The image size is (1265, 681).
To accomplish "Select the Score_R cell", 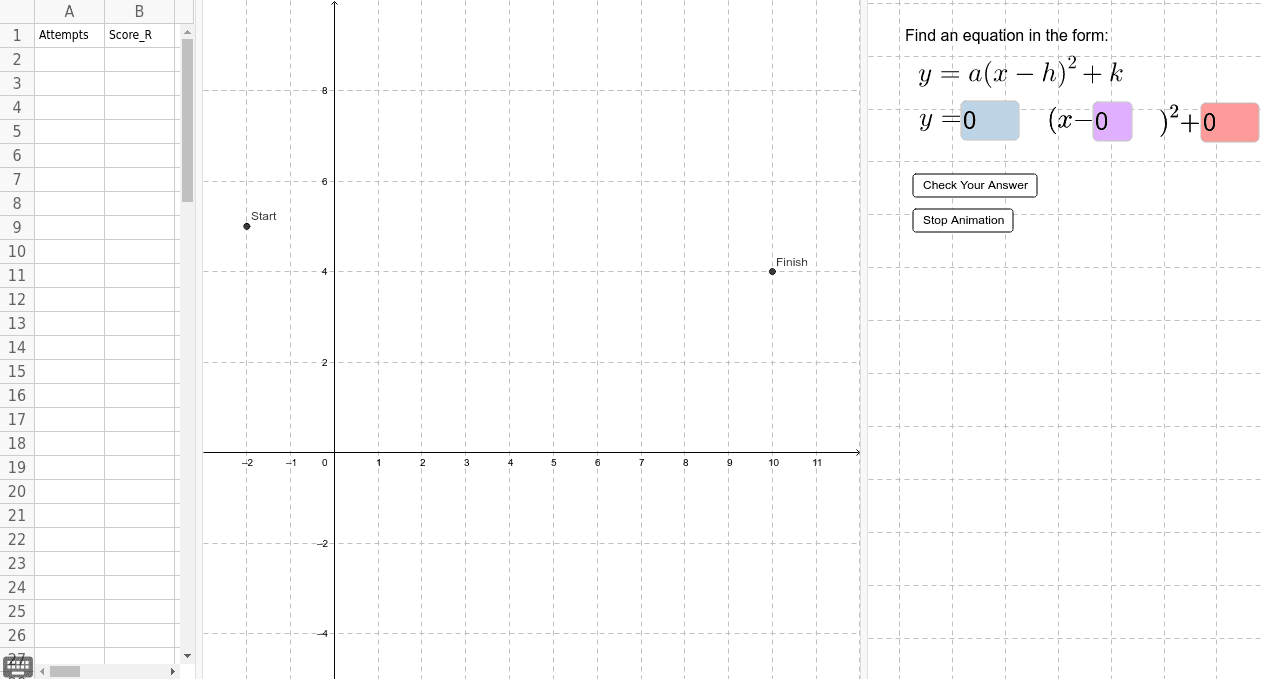I will point(139,35).
